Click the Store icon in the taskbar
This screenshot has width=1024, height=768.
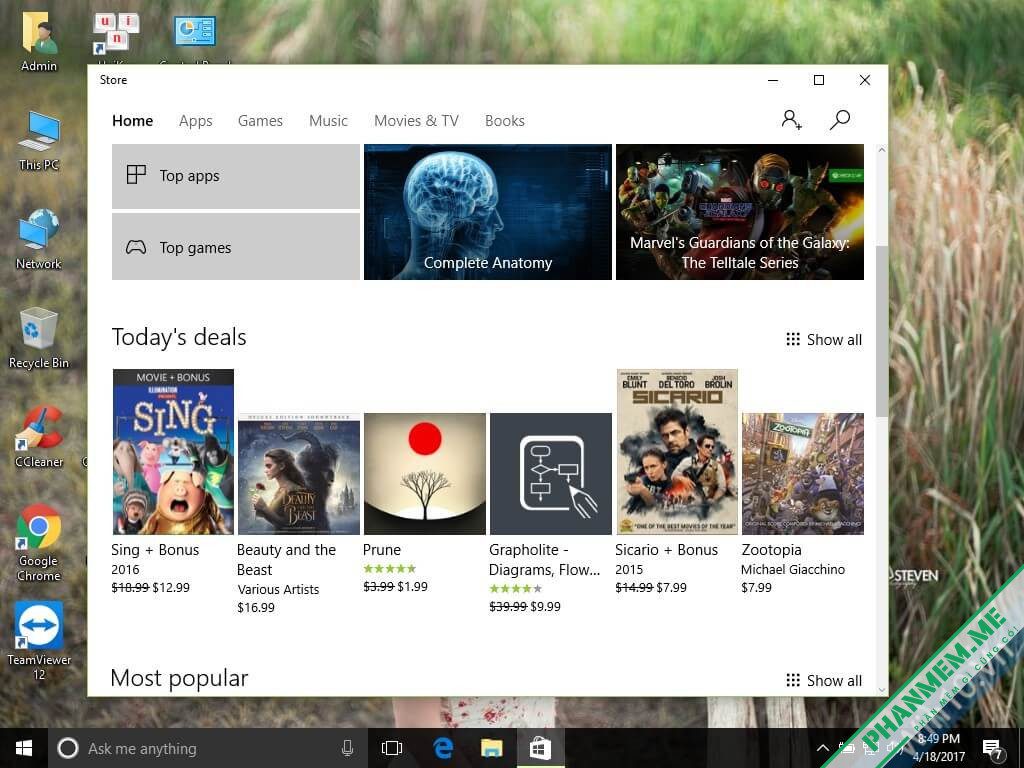(540, 748)
